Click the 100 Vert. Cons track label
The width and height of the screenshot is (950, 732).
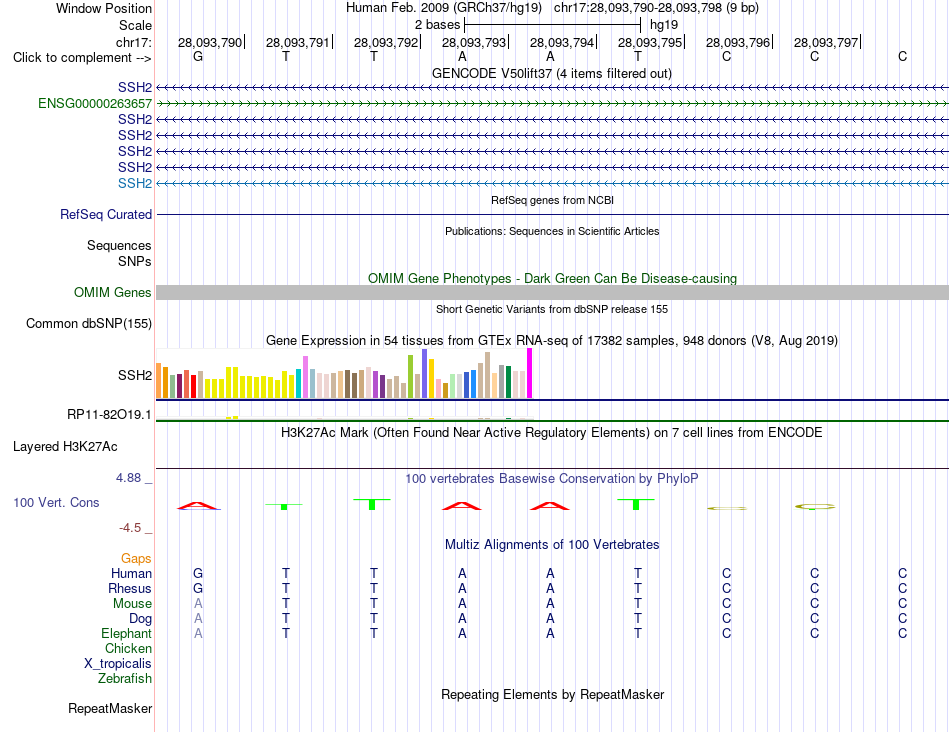(56, 502)
